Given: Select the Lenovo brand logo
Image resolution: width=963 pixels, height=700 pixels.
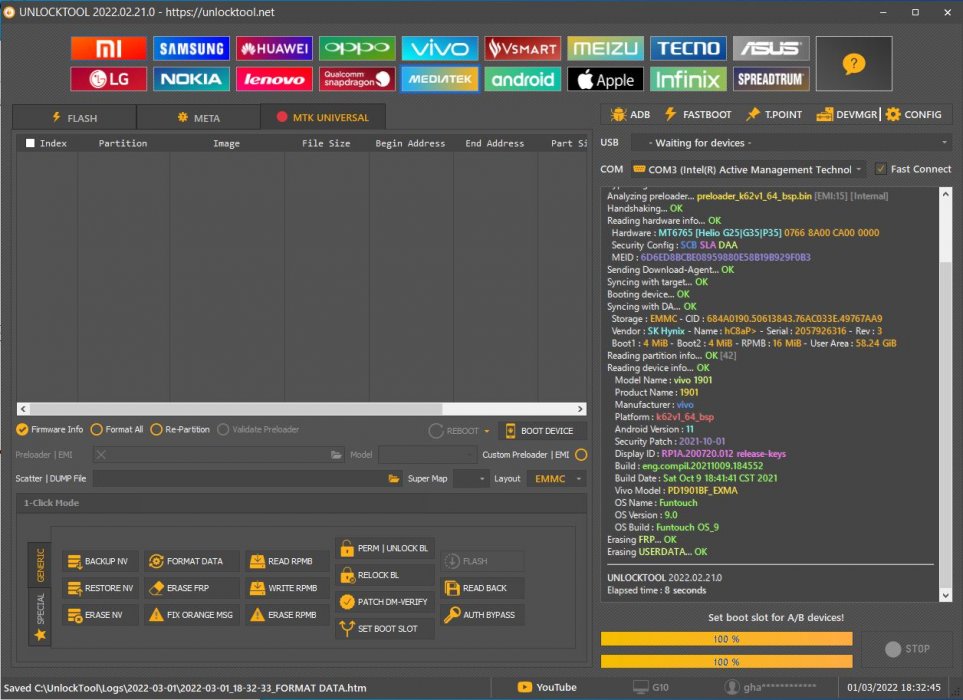Looking at the screenshot, I should (x=274, y=79).
